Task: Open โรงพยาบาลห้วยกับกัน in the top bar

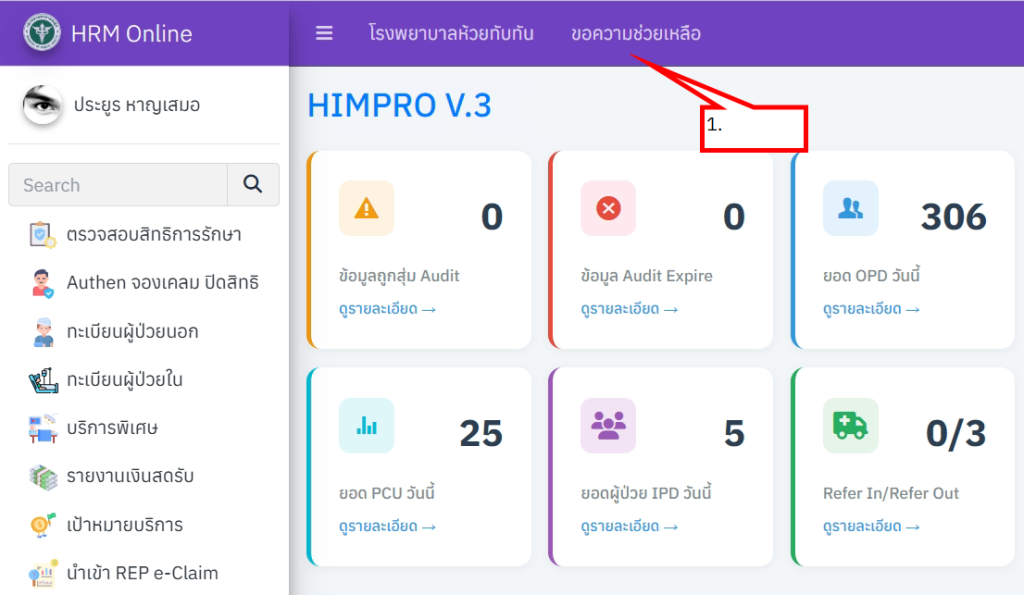Action: tap(451, 33)
